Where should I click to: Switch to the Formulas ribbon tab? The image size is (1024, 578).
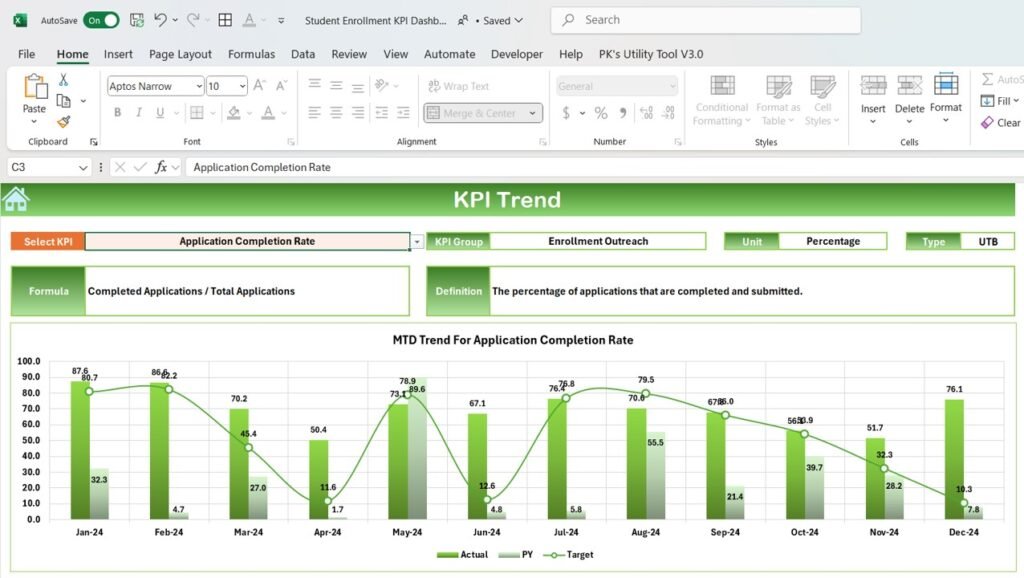tap(251, 54)
